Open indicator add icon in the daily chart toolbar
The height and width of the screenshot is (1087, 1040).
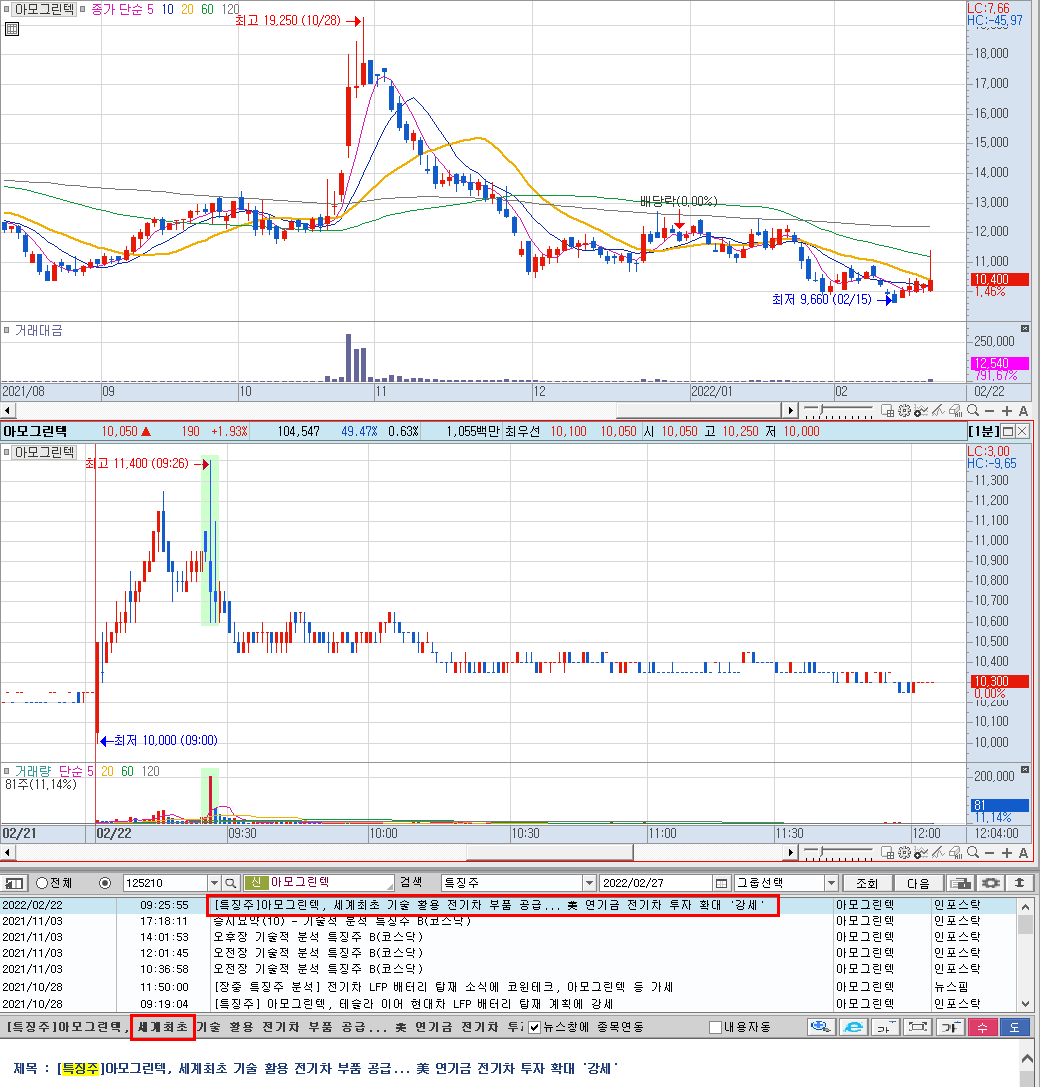921,410
